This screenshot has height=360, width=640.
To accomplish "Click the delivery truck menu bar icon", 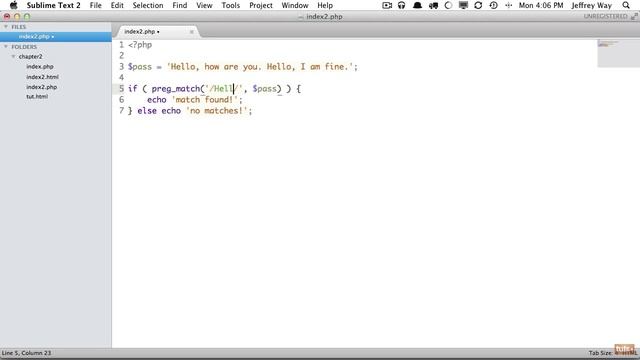I will (433, 5).
